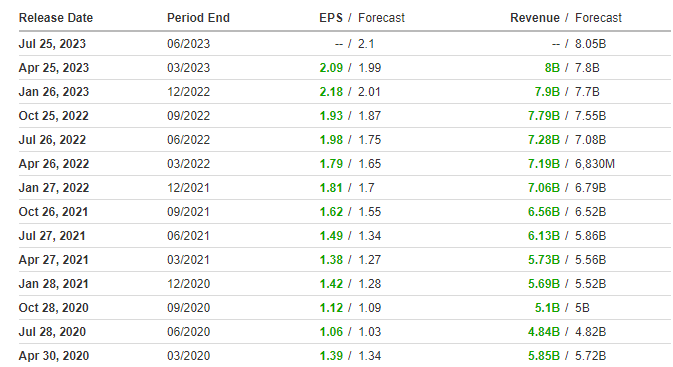673x367 pixels.
Task: Select the Jul 26, 2022 release date
Action: tap(52, 140)
